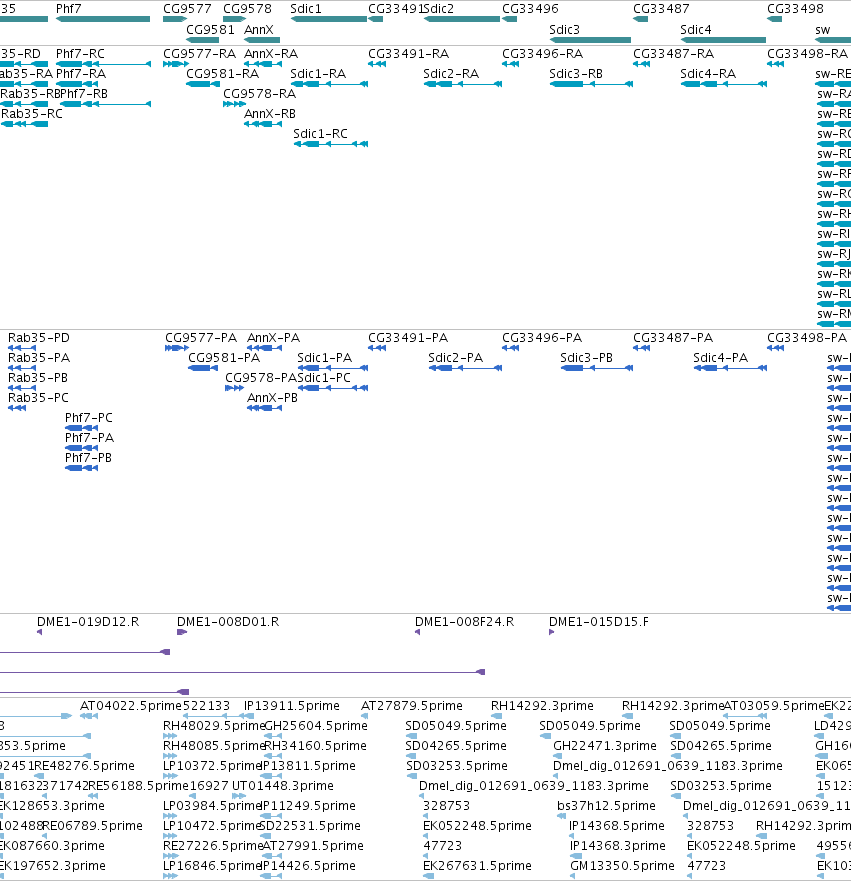
Task: Click the CG9577-PA protein label
Action: pyautogui.click(x=201, y=338)
